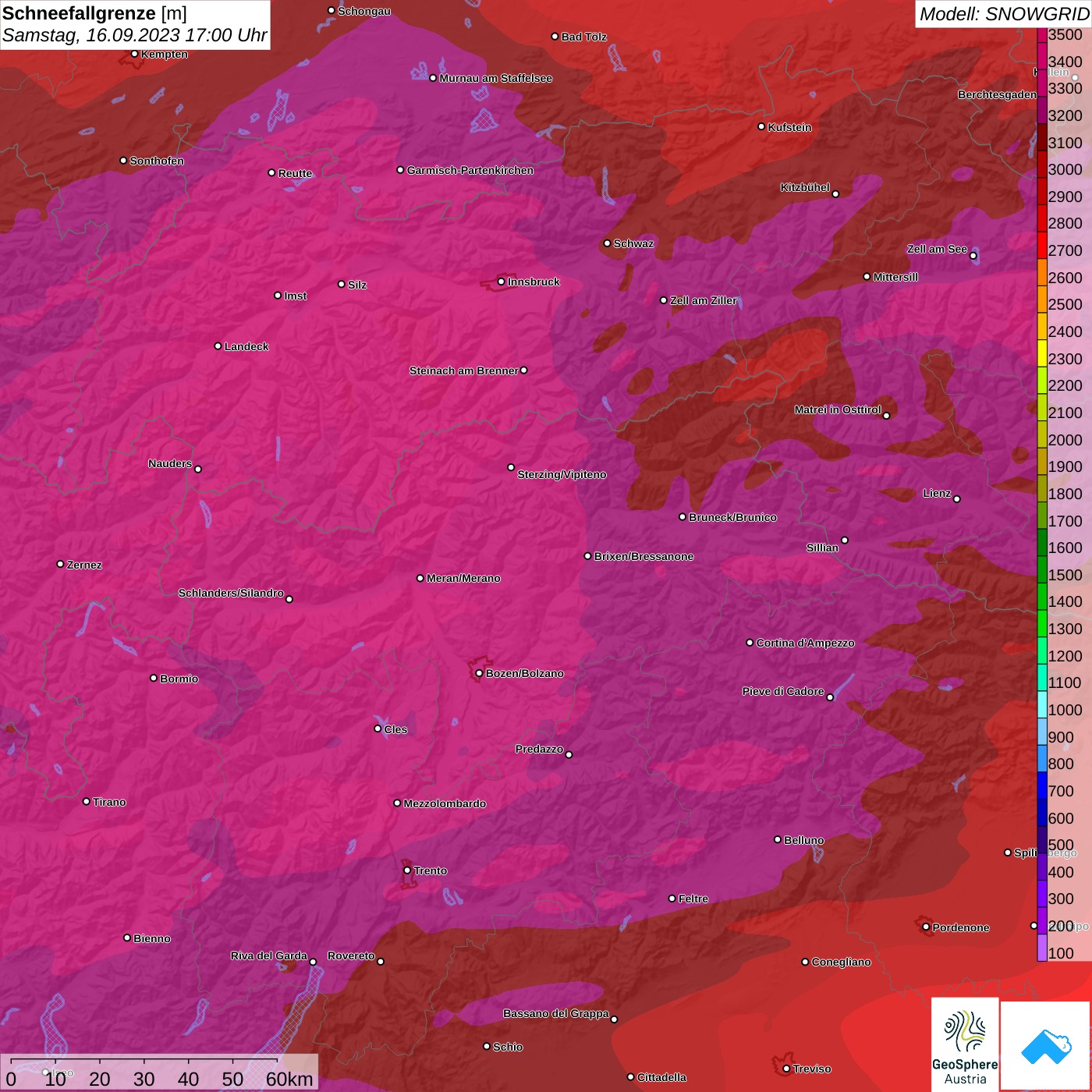
Task: Click the Trento city marker
Action: (407, 870)
